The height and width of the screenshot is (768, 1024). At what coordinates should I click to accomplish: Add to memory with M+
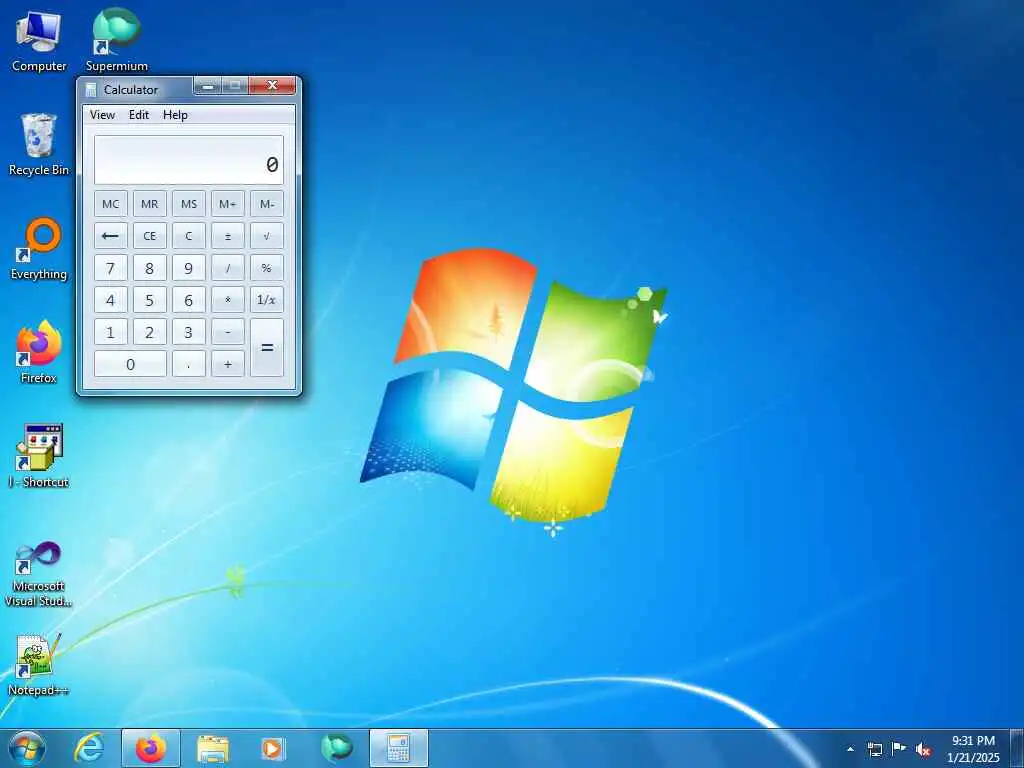click(227, 204)
